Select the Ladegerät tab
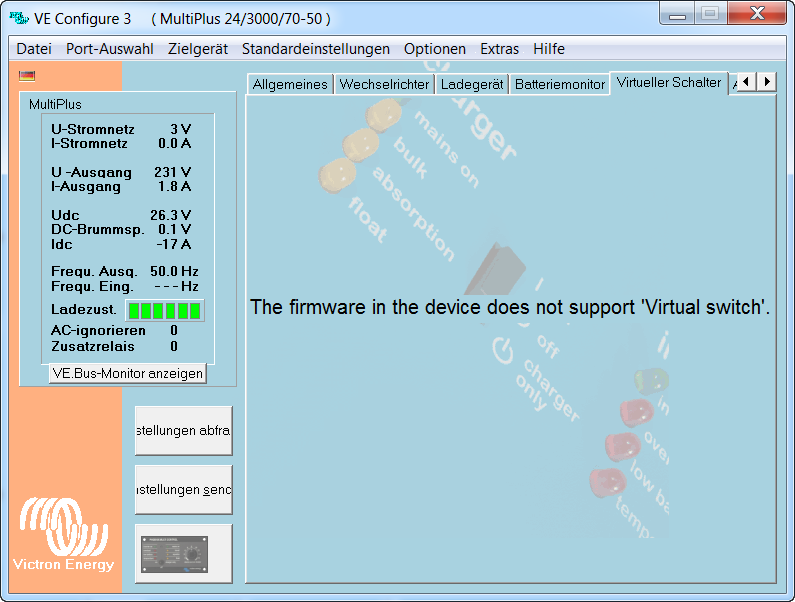This screenshot has width=795, height=602. tap(473, 85)
